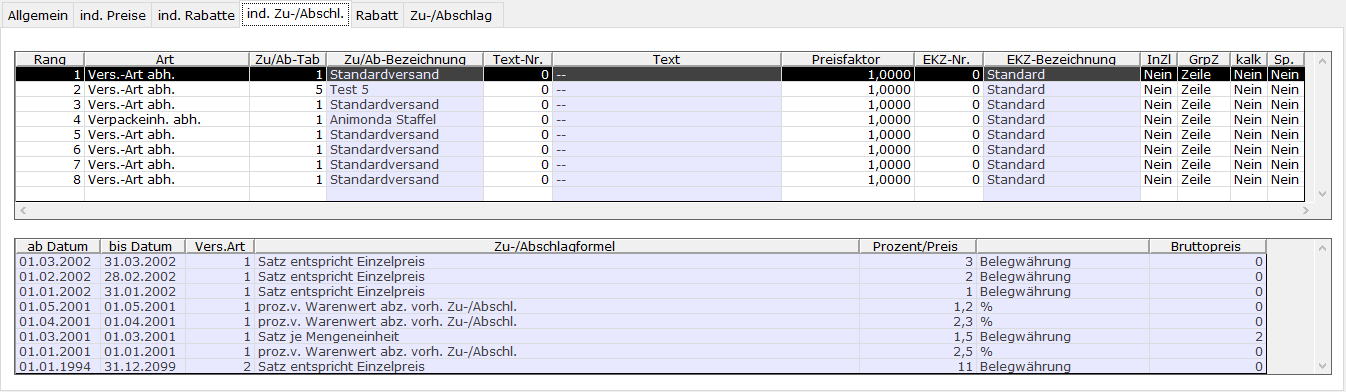This screenshot has width=1346, height=392.
Task: Select the 01.05.2001 ab Datum row
Action: (57, 306)
